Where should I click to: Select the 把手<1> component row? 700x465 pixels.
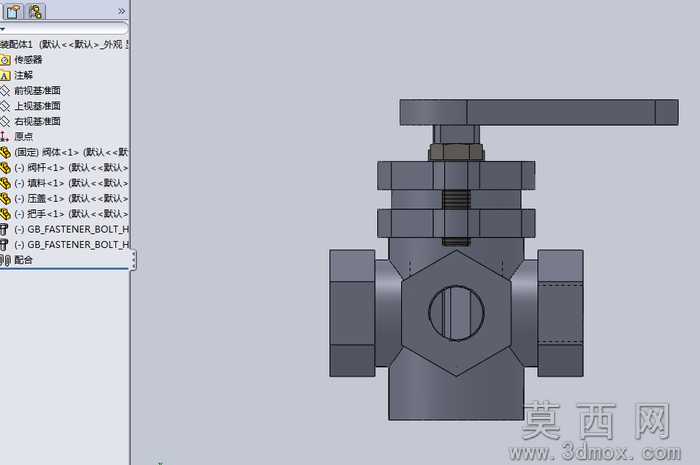click(x=64, y=214)
